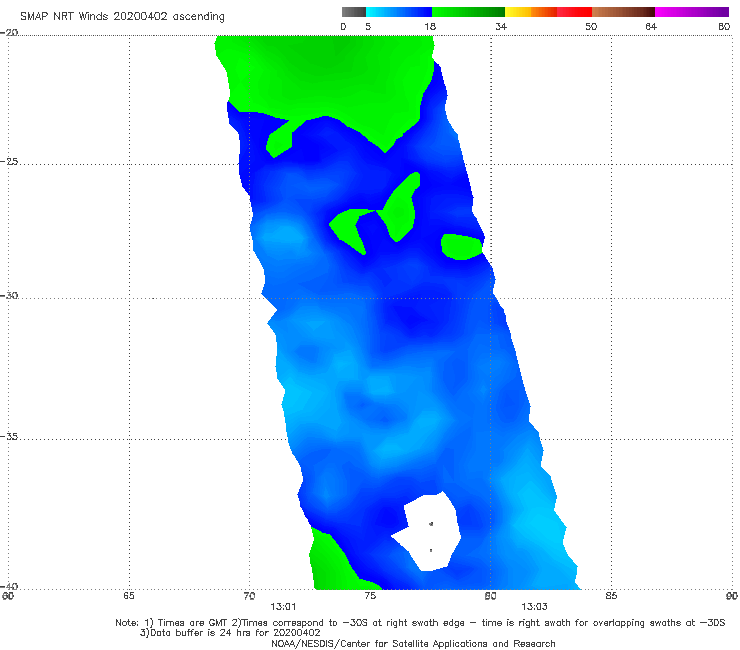This screenshot has height=650, width=740.
Task: Click the longitude axis label '75'
Action: click(370, 596)
